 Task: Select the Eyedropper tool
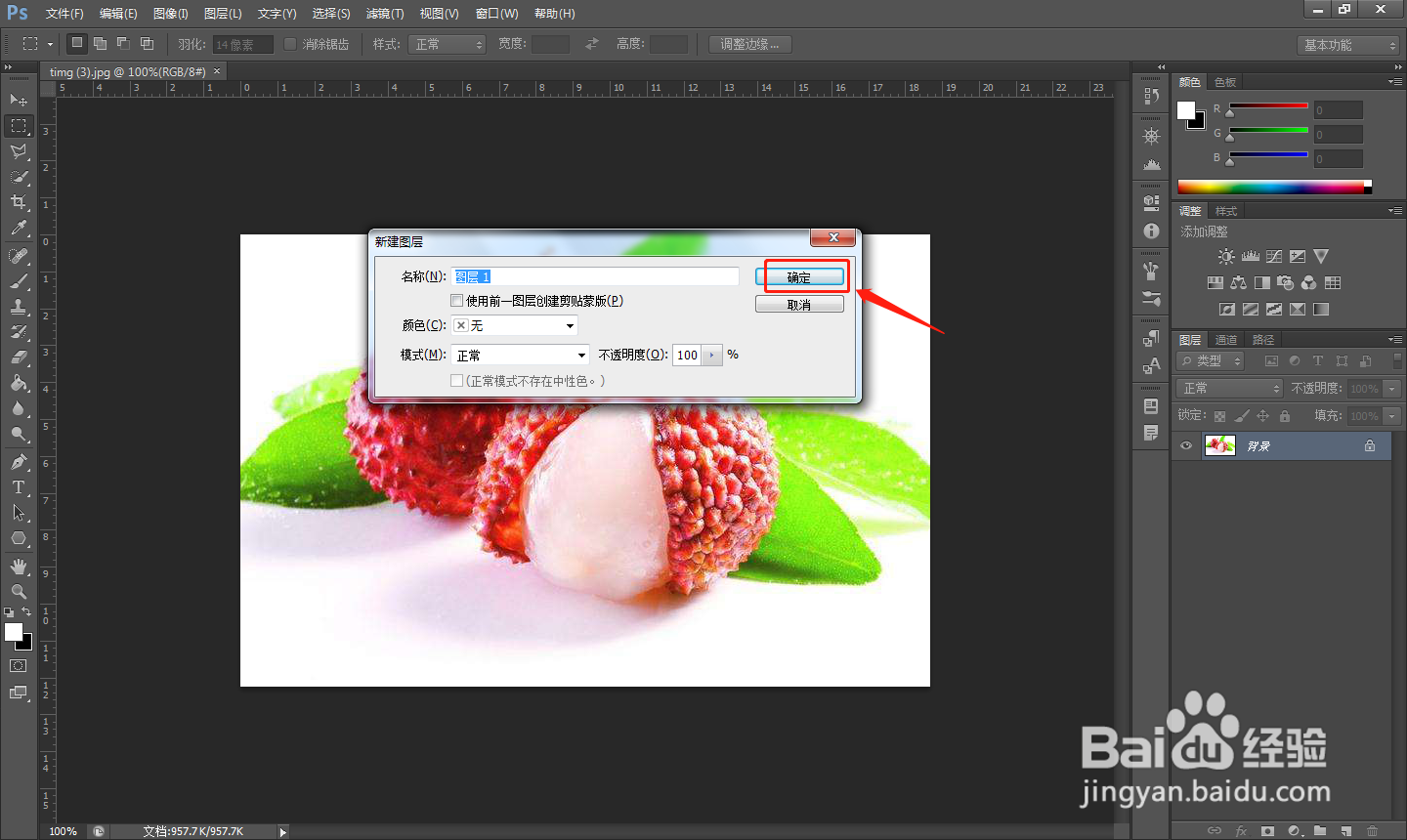click(x=19, y=228)
